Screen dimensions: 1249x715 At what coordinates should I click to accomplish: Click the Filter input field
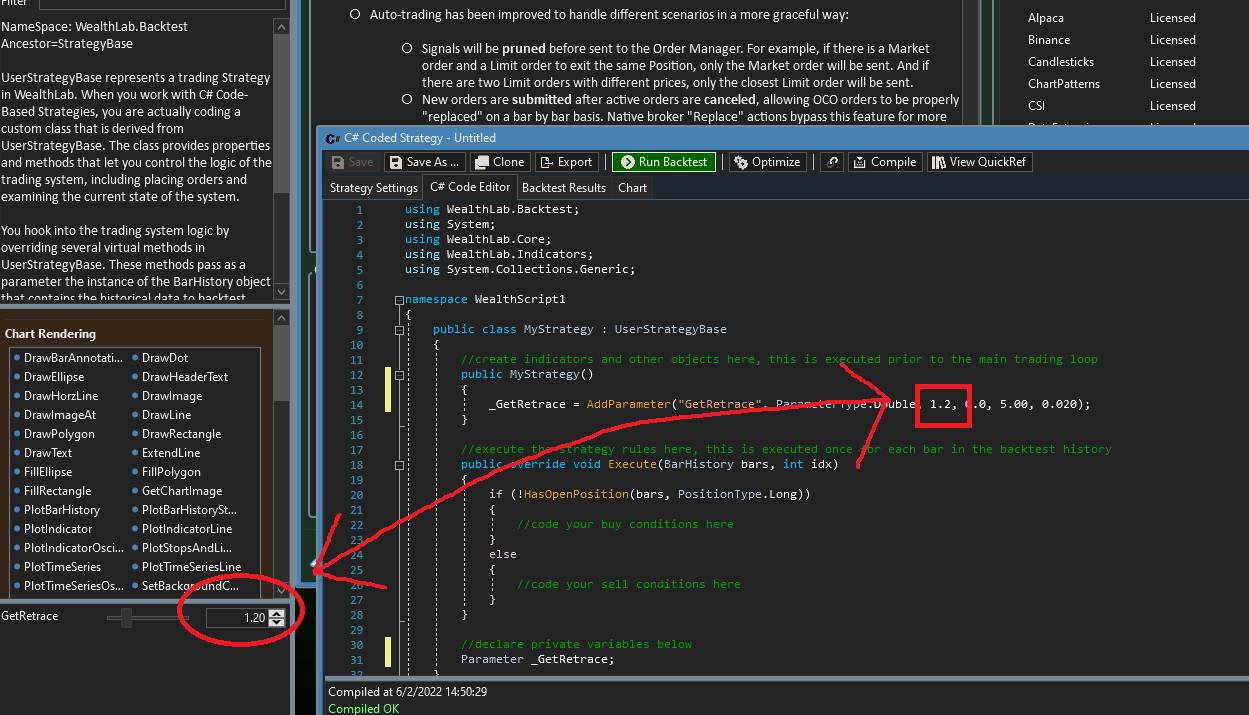point(161,3)
